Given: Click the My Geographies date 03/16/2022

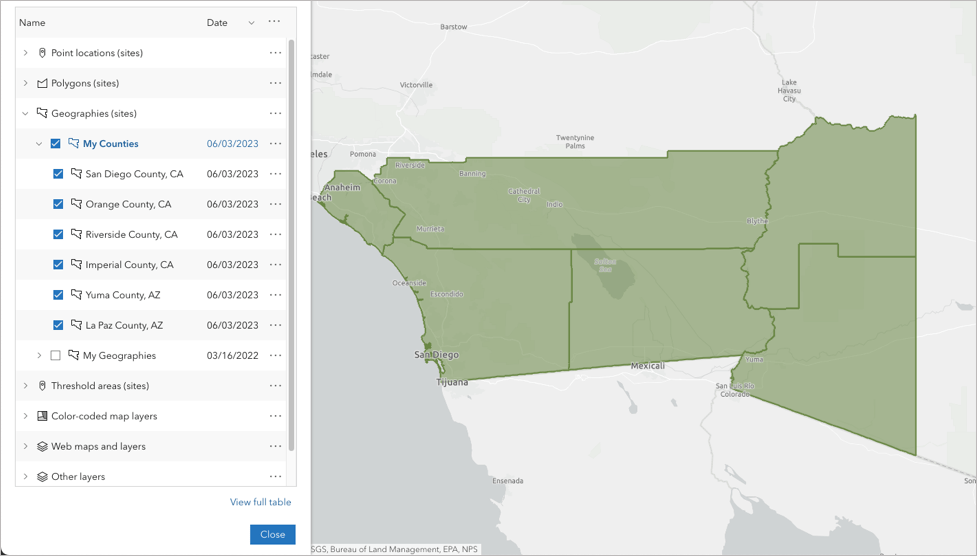Looking at the screenshot, I should tap(232, 355).
